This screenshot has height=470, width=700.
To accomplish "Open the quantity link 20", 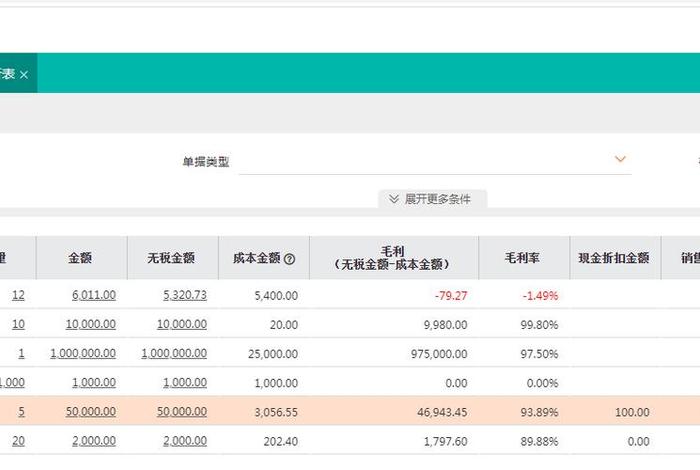I will [18, 441].
